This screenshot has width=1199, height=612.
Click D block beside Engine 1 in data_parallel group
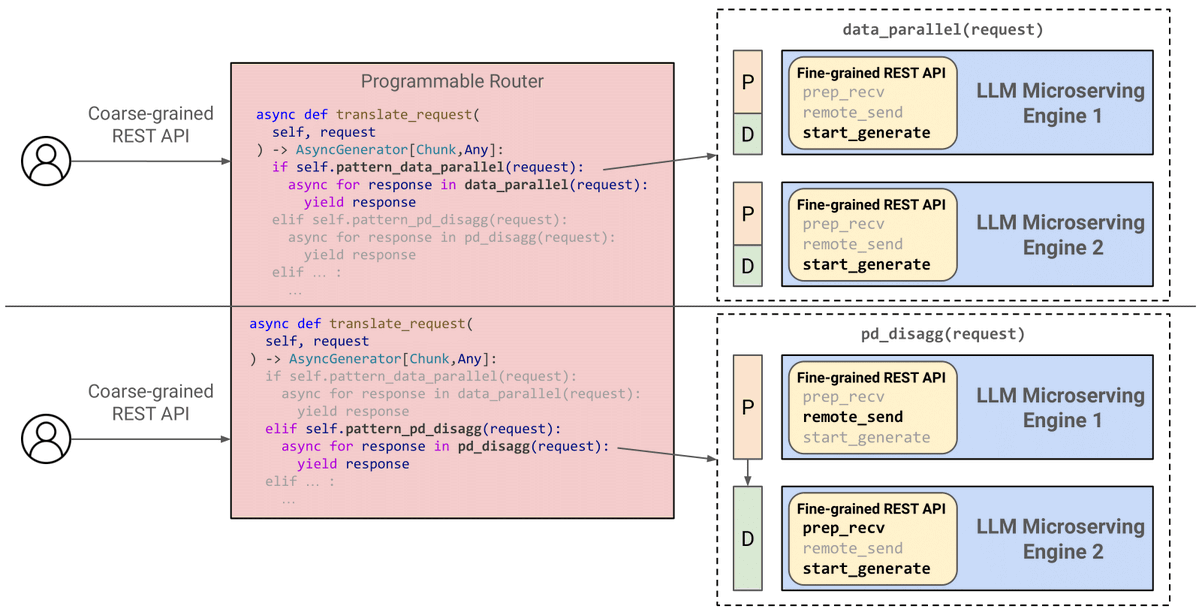[748, 134]
